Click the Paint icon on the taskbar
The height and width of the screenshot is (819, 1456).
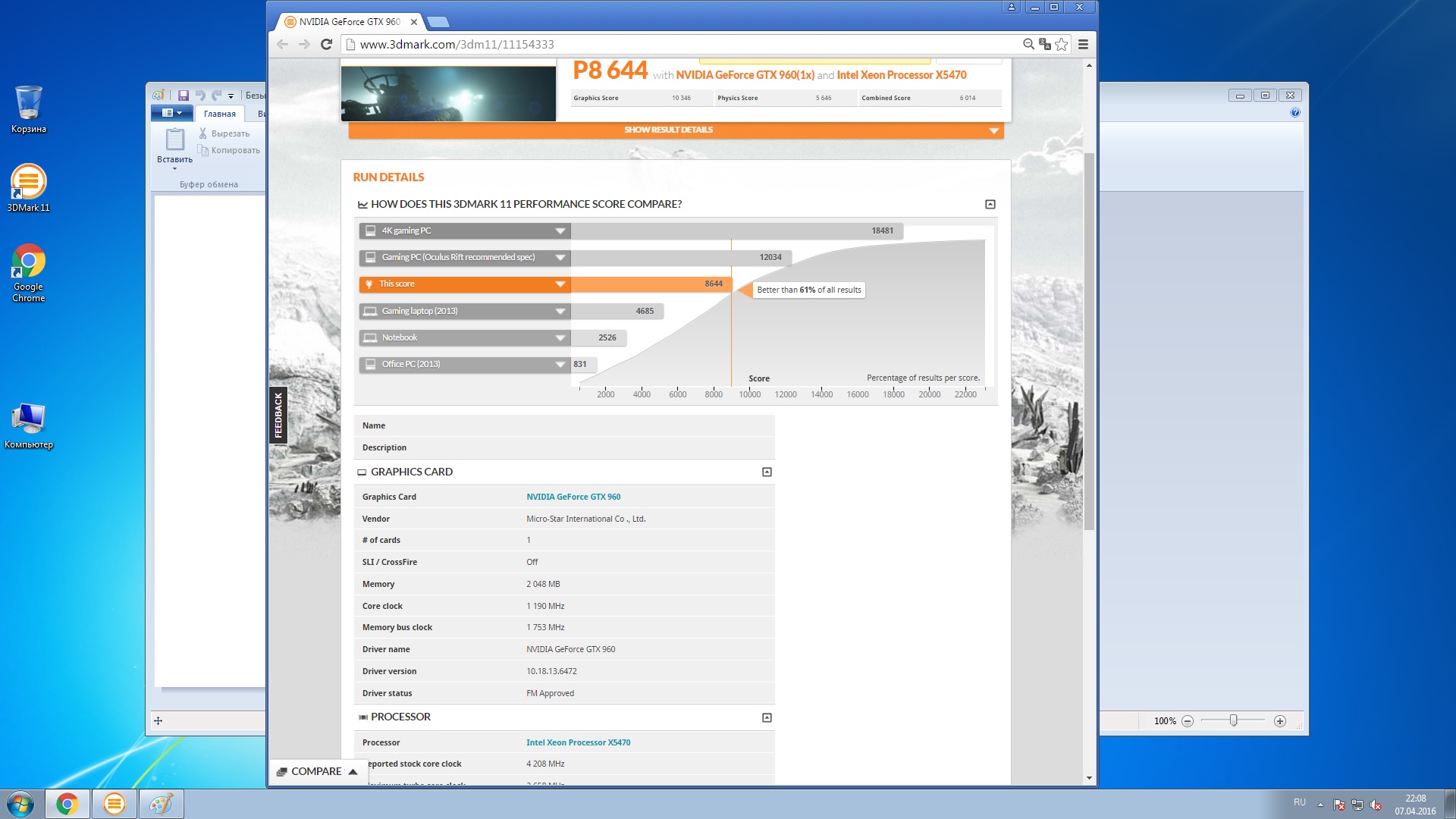(x=160, y=804)
